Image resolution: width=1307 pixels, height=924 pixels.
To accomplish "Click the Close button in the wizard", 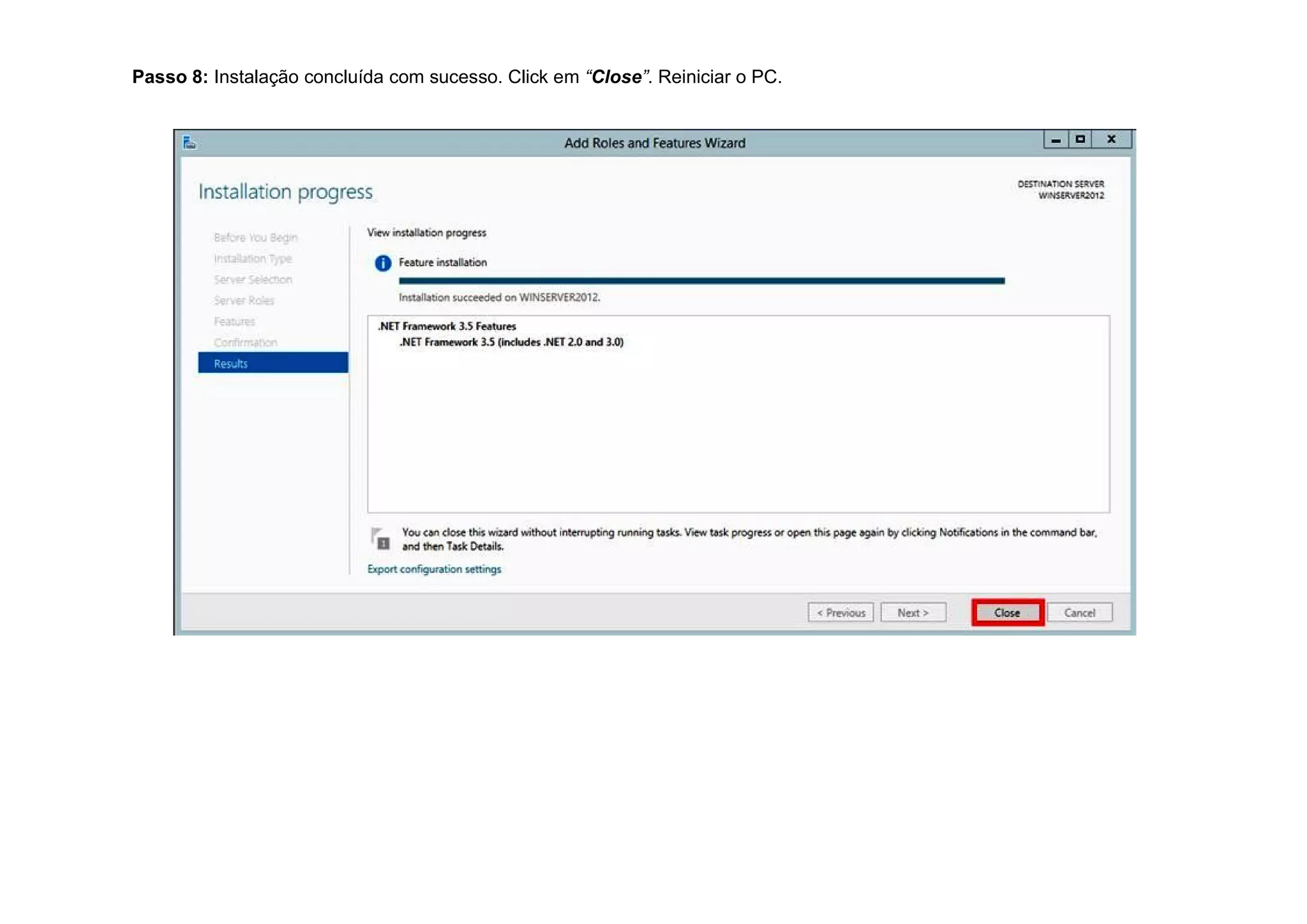I will [1007, 613].
